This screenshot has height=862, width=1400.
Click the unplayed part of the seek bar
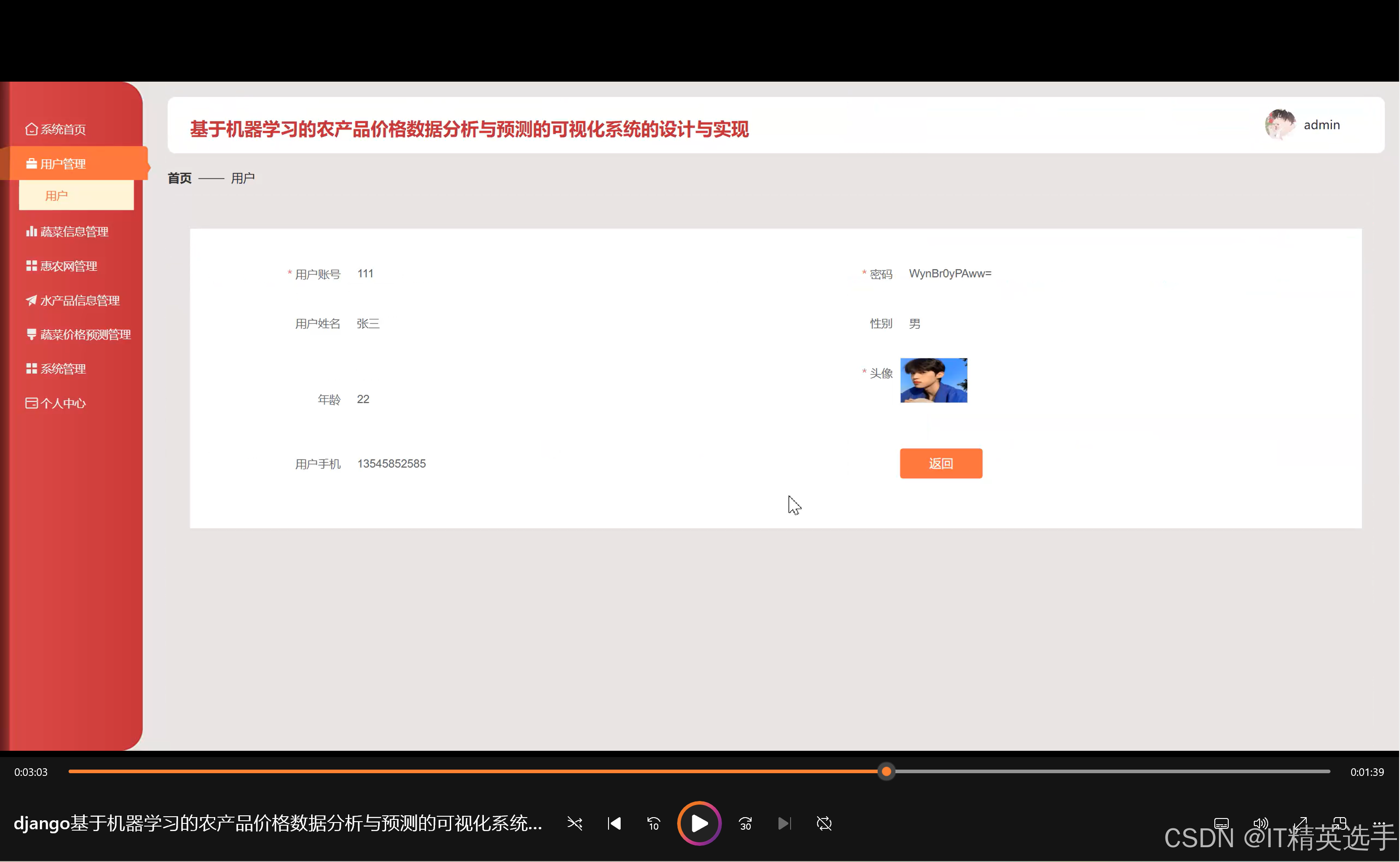point(1112,771)
